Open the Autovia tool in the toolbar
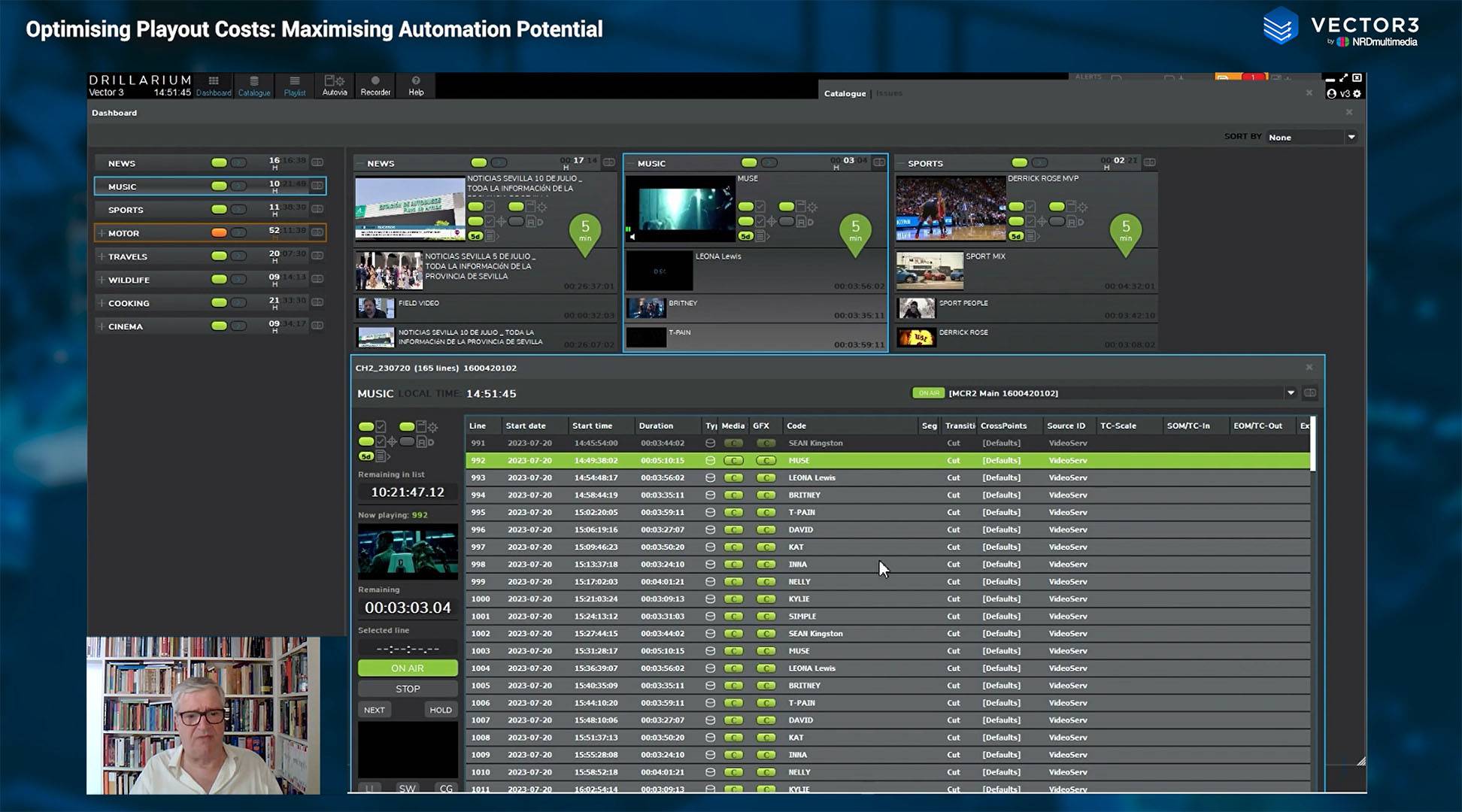 point(335,86)
